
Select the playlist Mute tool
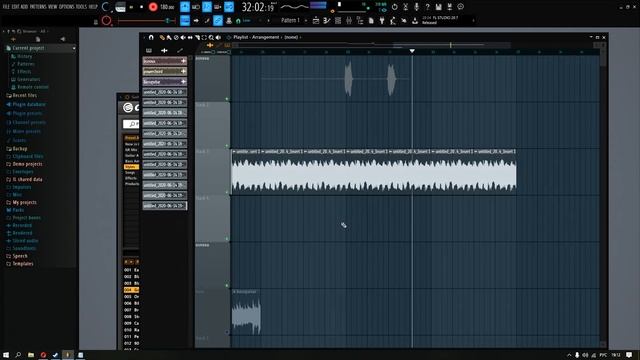183,37
